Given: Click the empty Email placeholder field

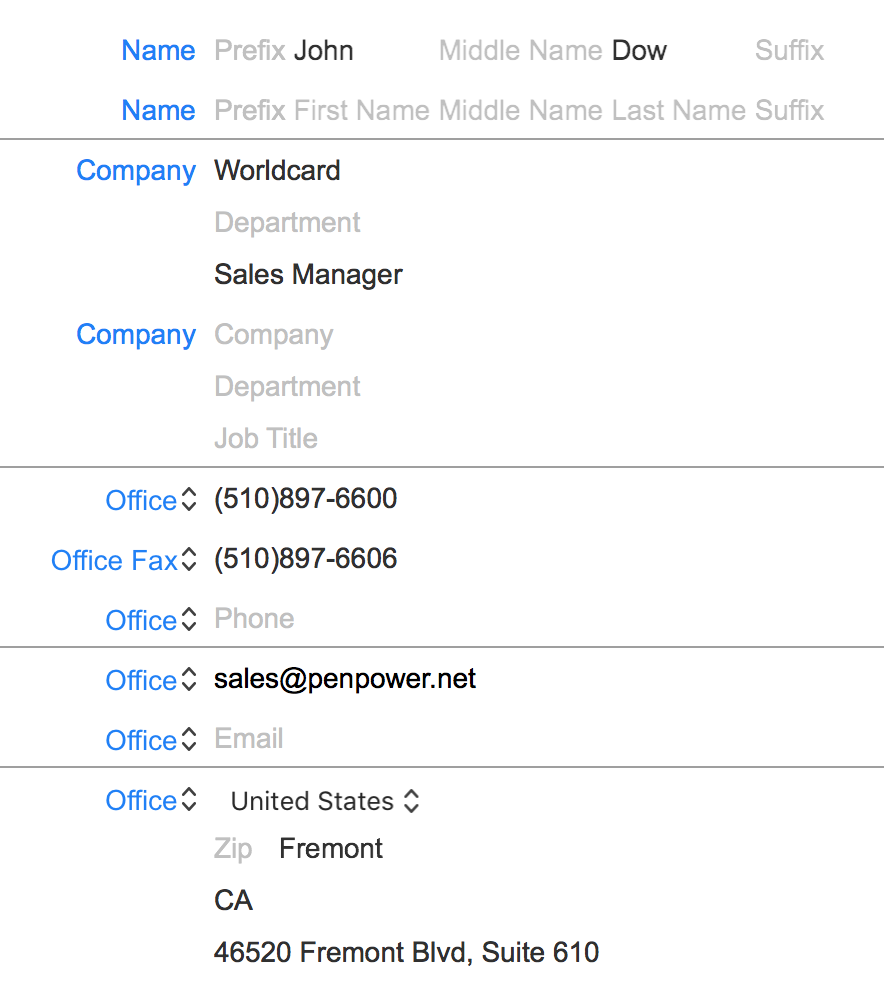Looking at the screenshot, I should [x=249, y=738].
